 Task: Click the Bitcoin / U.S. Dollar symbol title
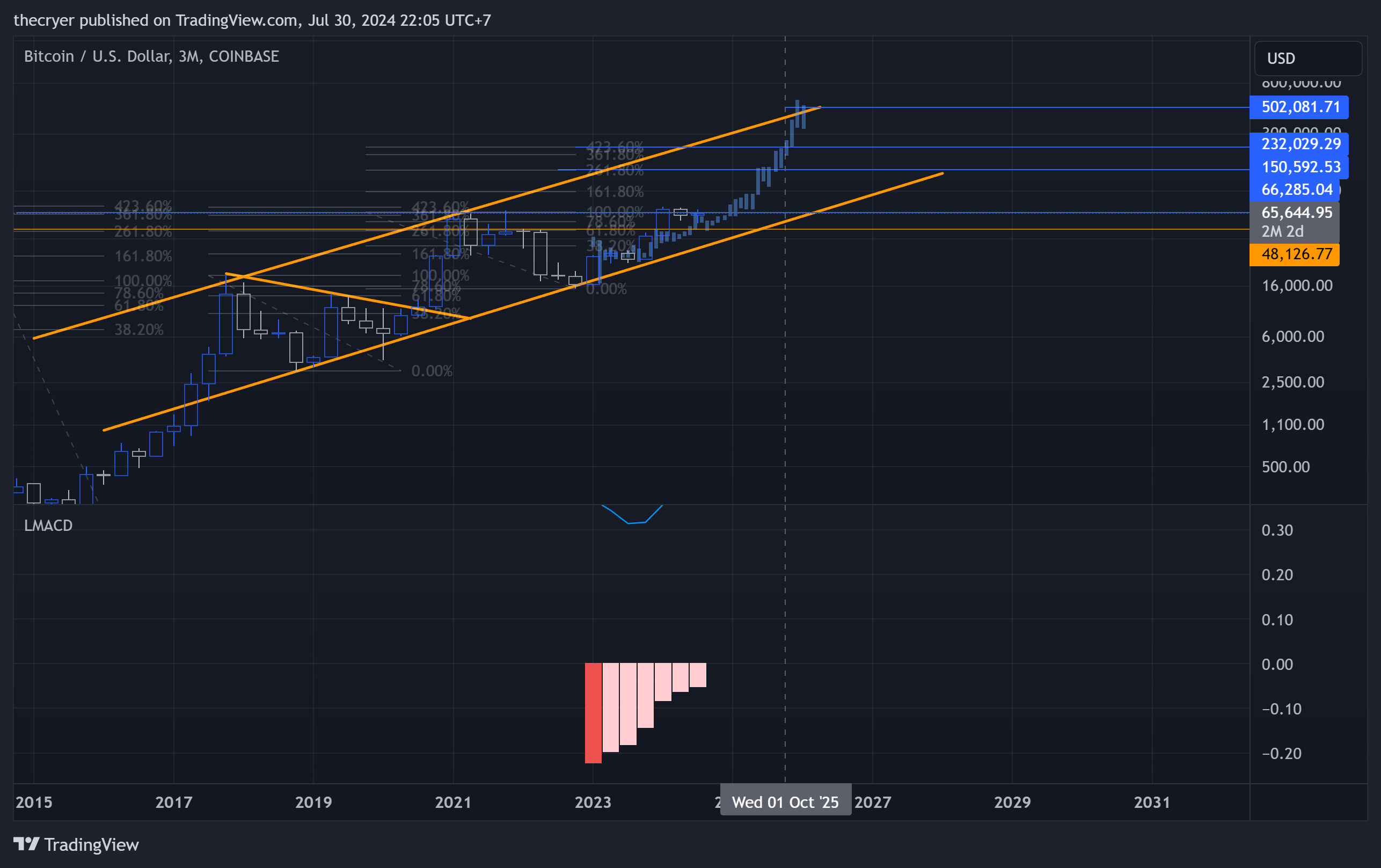tap(151, 56)
